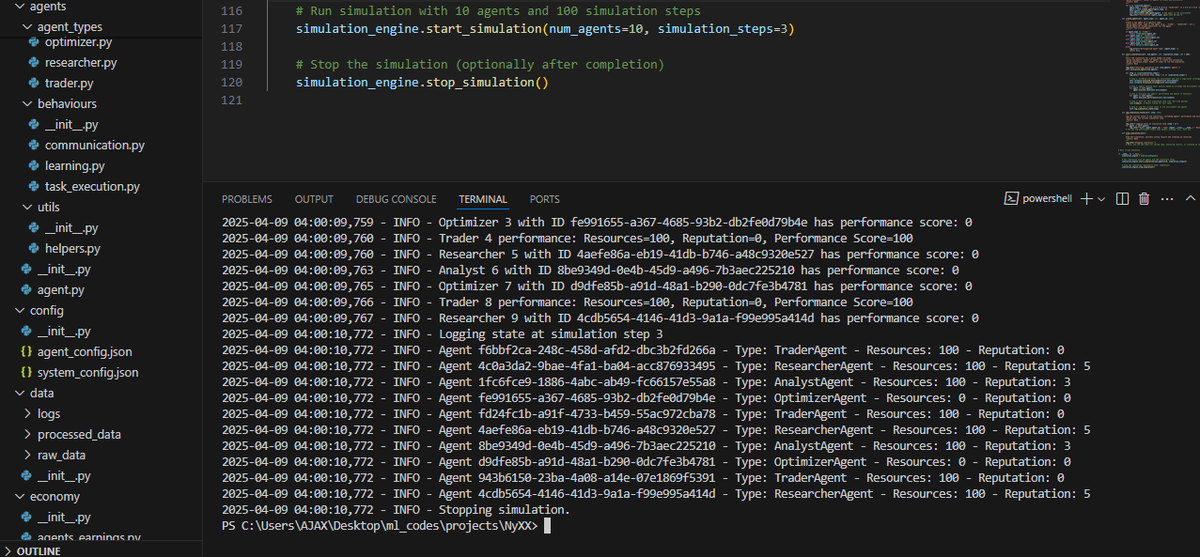Click the 'Optimizer 3 with ID' log line
Screen dimensions: 1200x557
click(x=597, y=222)
